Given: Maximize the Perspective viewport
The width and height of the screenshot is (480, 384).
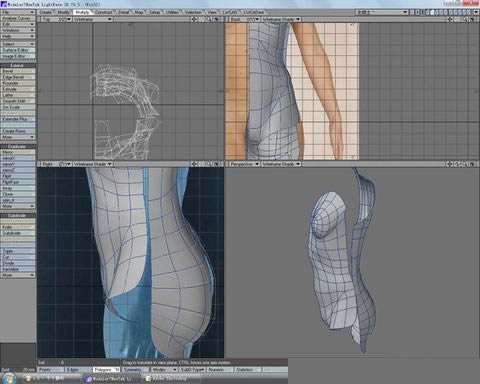Looking at the screenshot, I should tap(472, 164).
